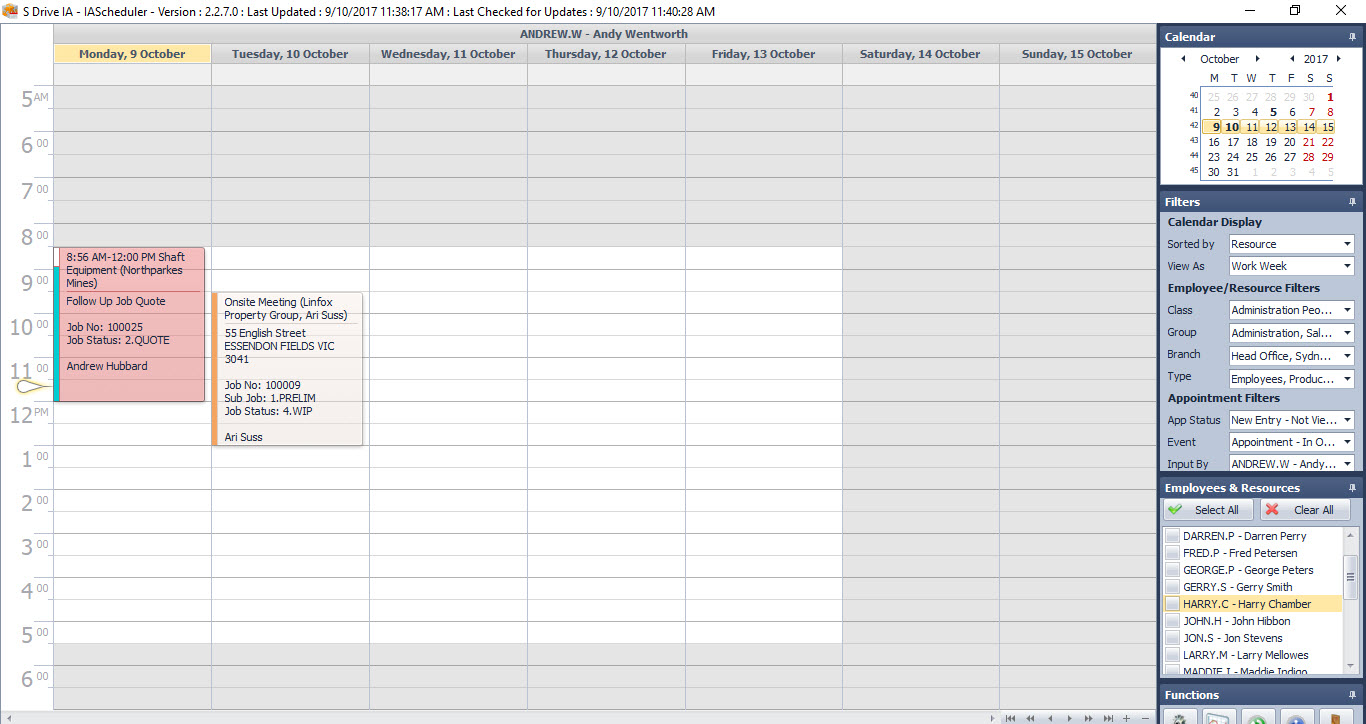Select the Thursday, 12 October column header
The image size is (1366, 724).
606,54
